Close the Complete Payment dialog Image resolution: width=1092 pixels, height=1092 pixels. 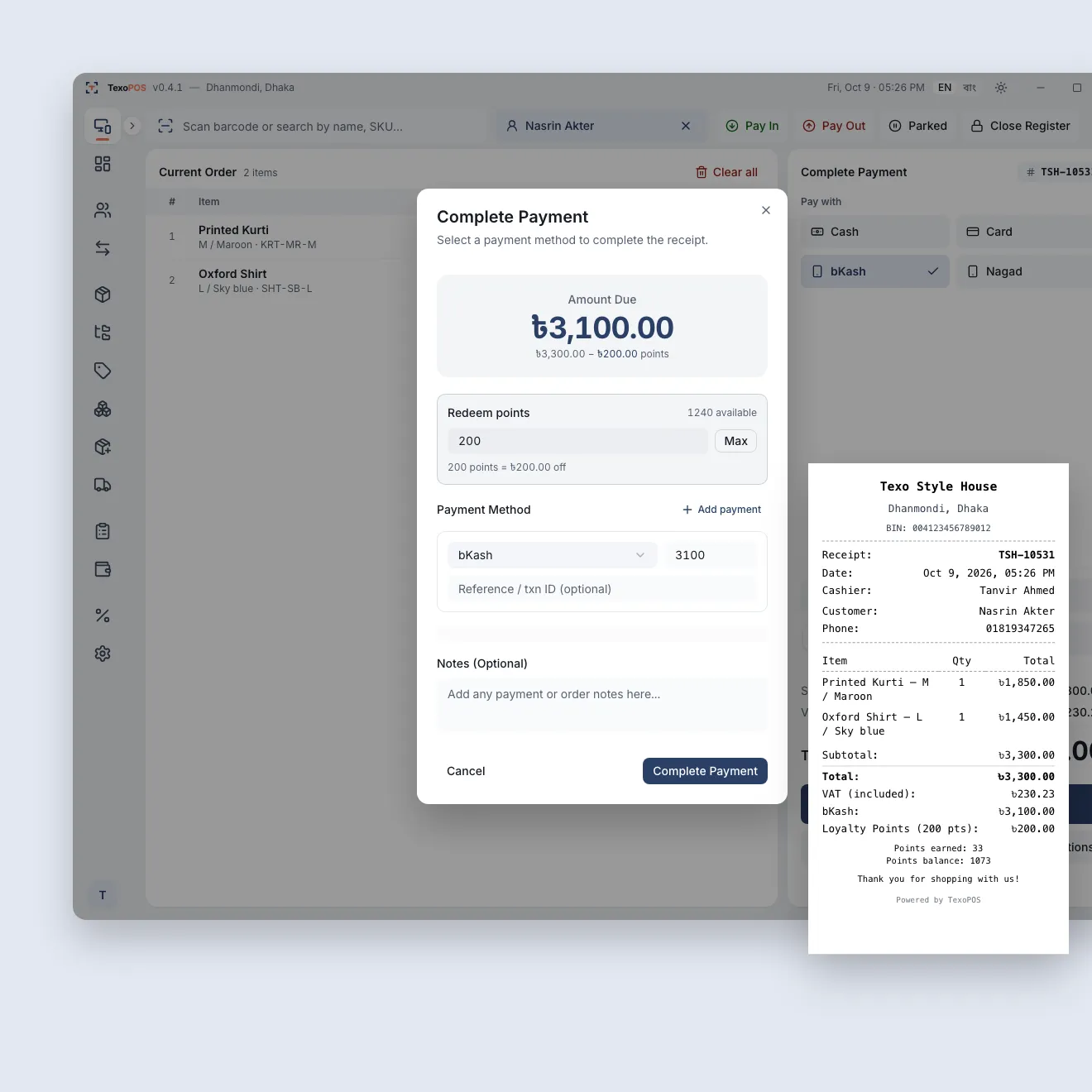tap(766, 210)
